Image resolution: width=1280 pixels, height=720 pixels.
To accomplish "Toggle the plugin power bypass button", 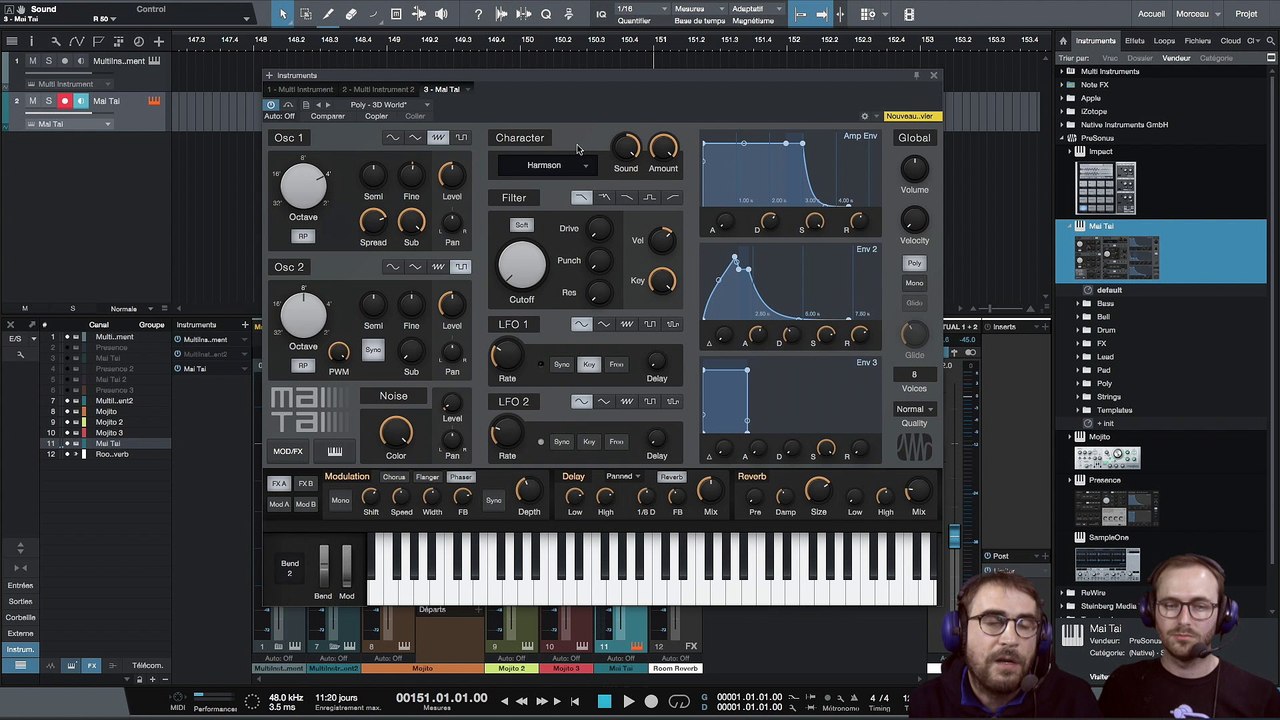I will point(271,104).
